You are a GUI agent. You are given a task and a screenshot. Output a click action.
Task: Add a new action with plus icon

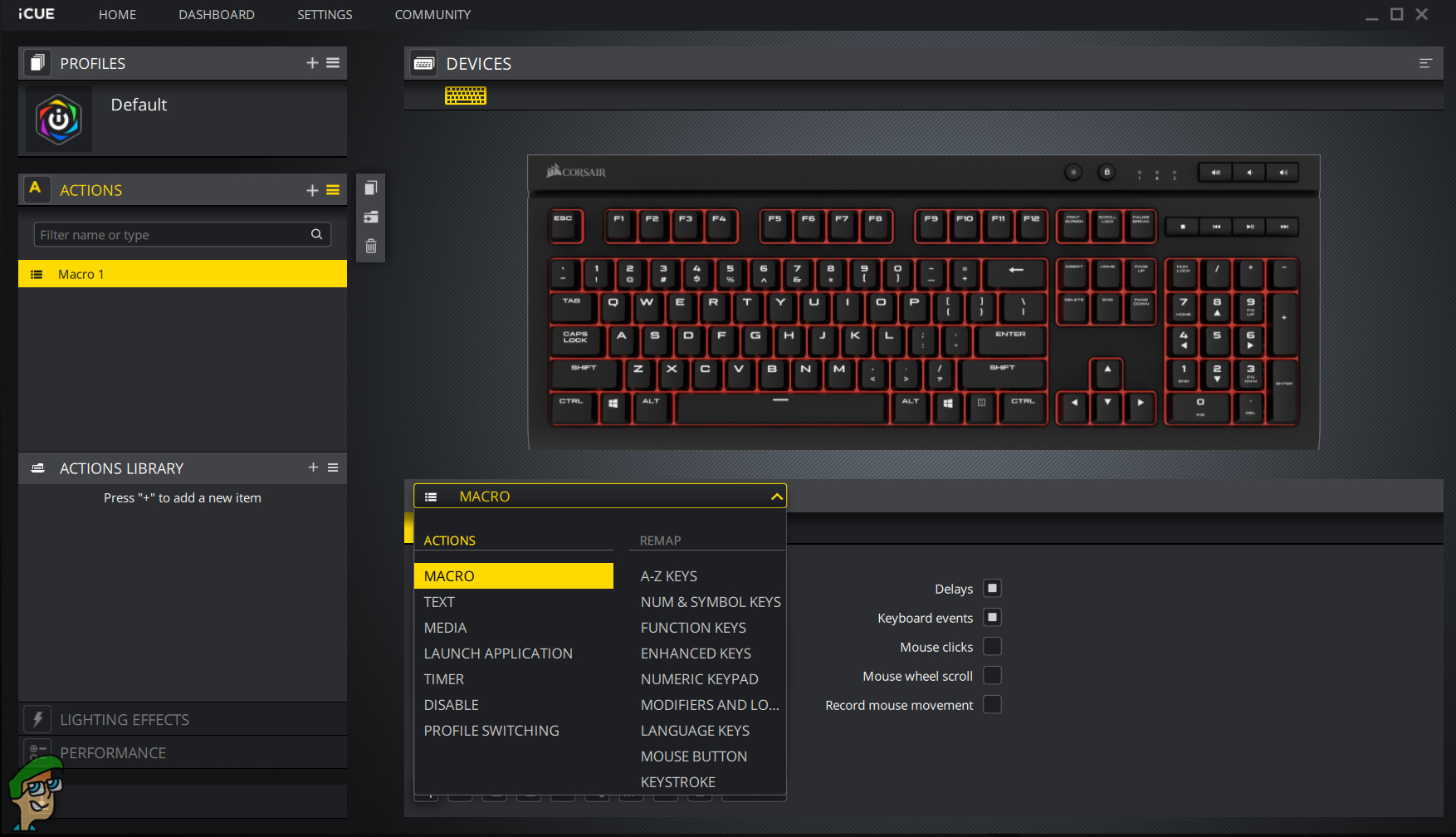pos(312,190)
